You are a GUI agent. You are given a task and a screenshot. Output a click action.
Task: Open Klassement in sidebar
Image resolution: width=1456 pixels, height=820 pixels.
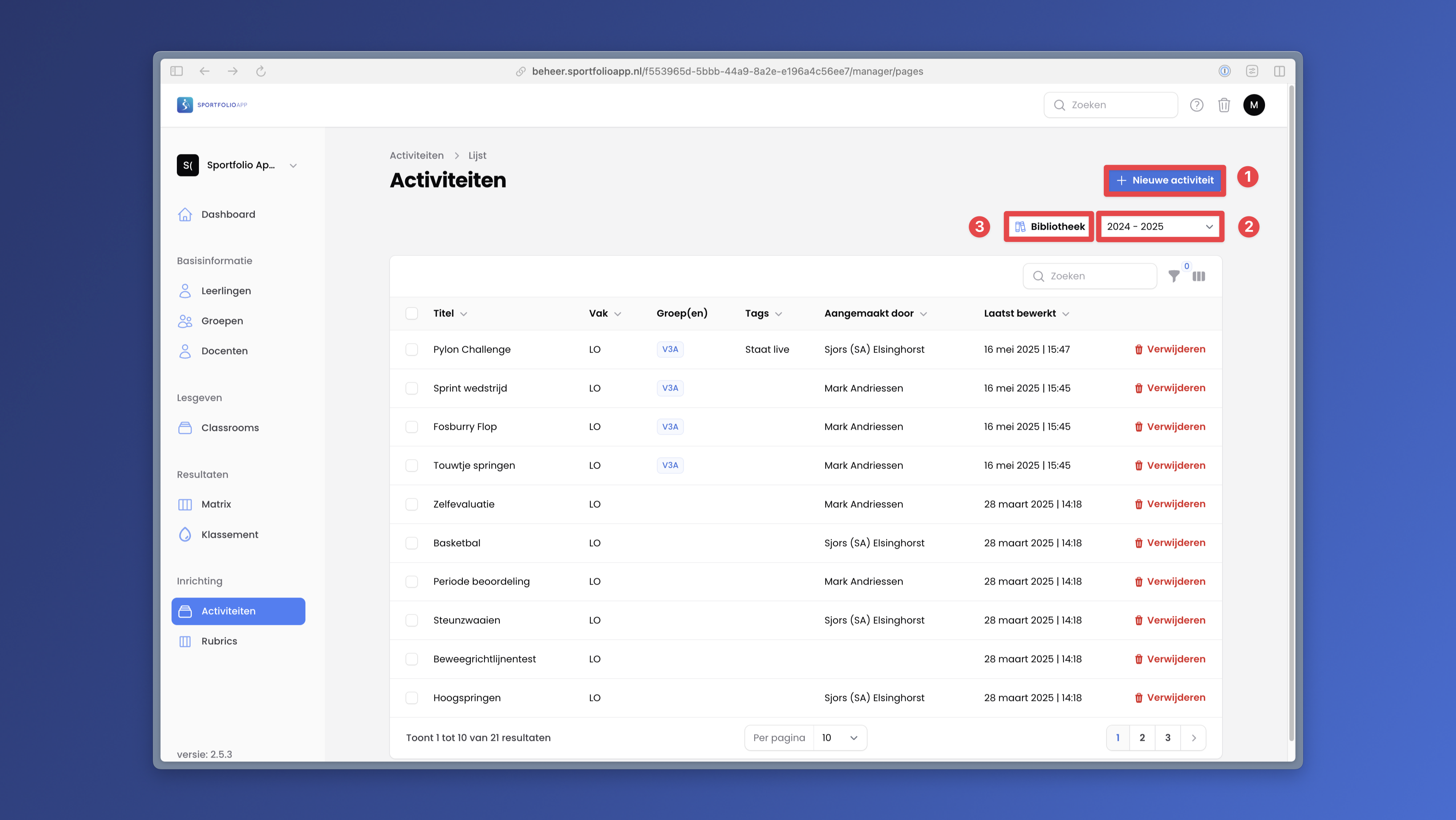coord(238,535)
